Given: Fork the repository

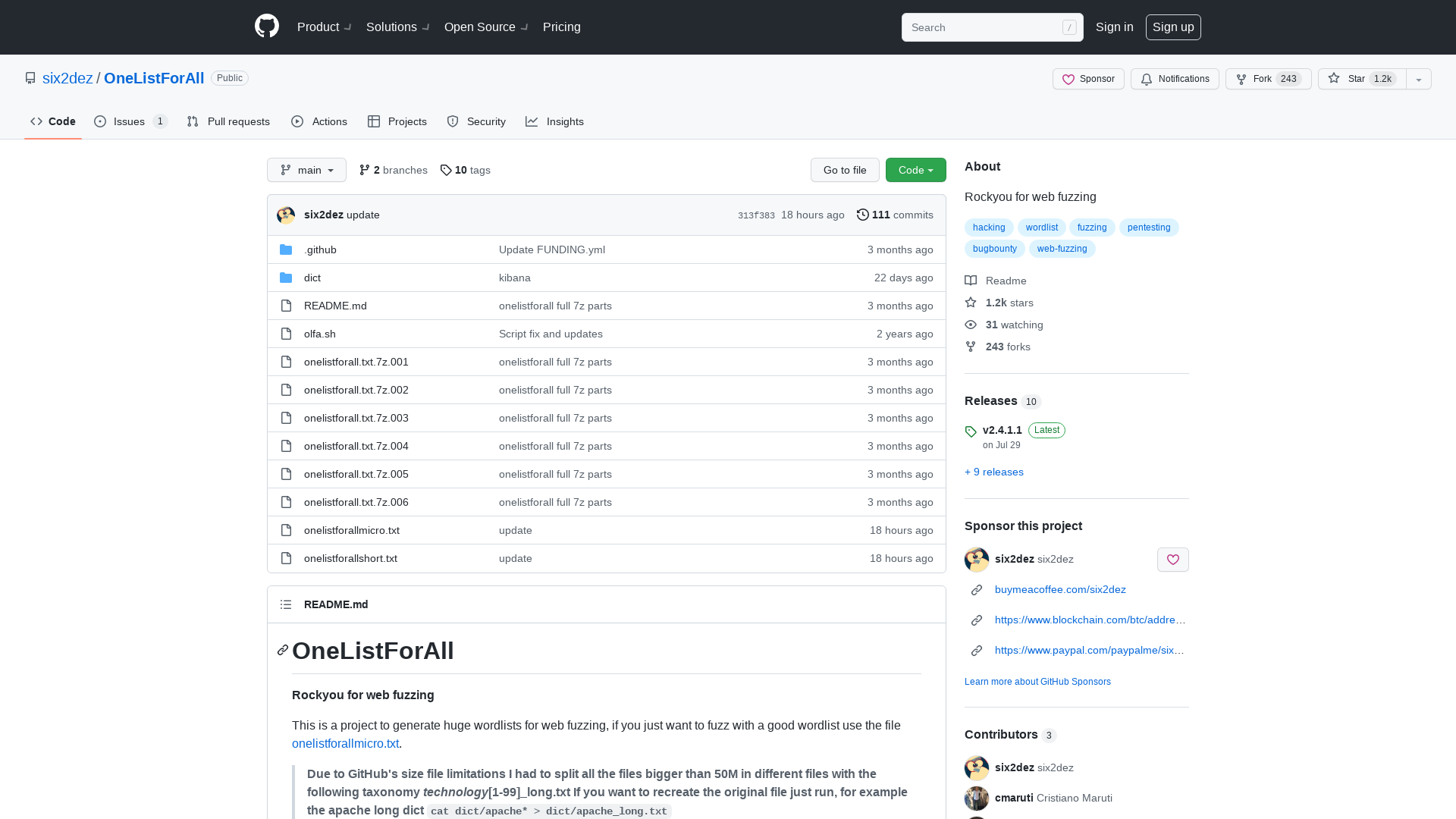Looking at the screenshot, I should coord(1268,79).
